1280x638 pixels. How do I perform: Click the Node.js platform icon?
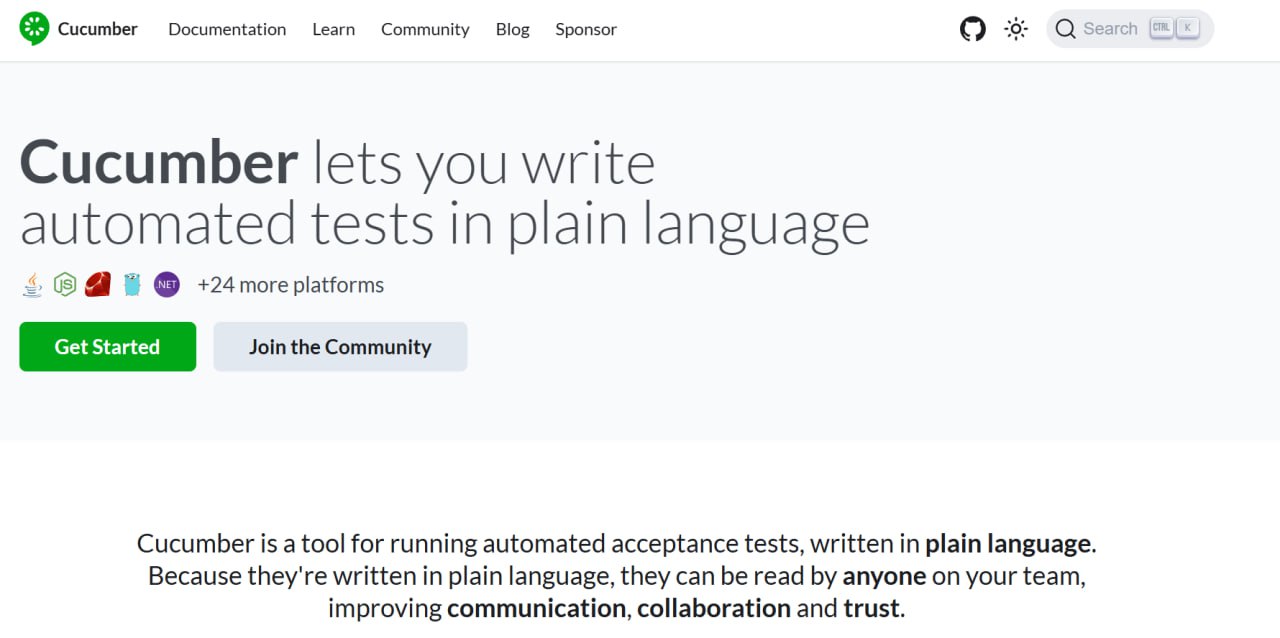(65, 285)
